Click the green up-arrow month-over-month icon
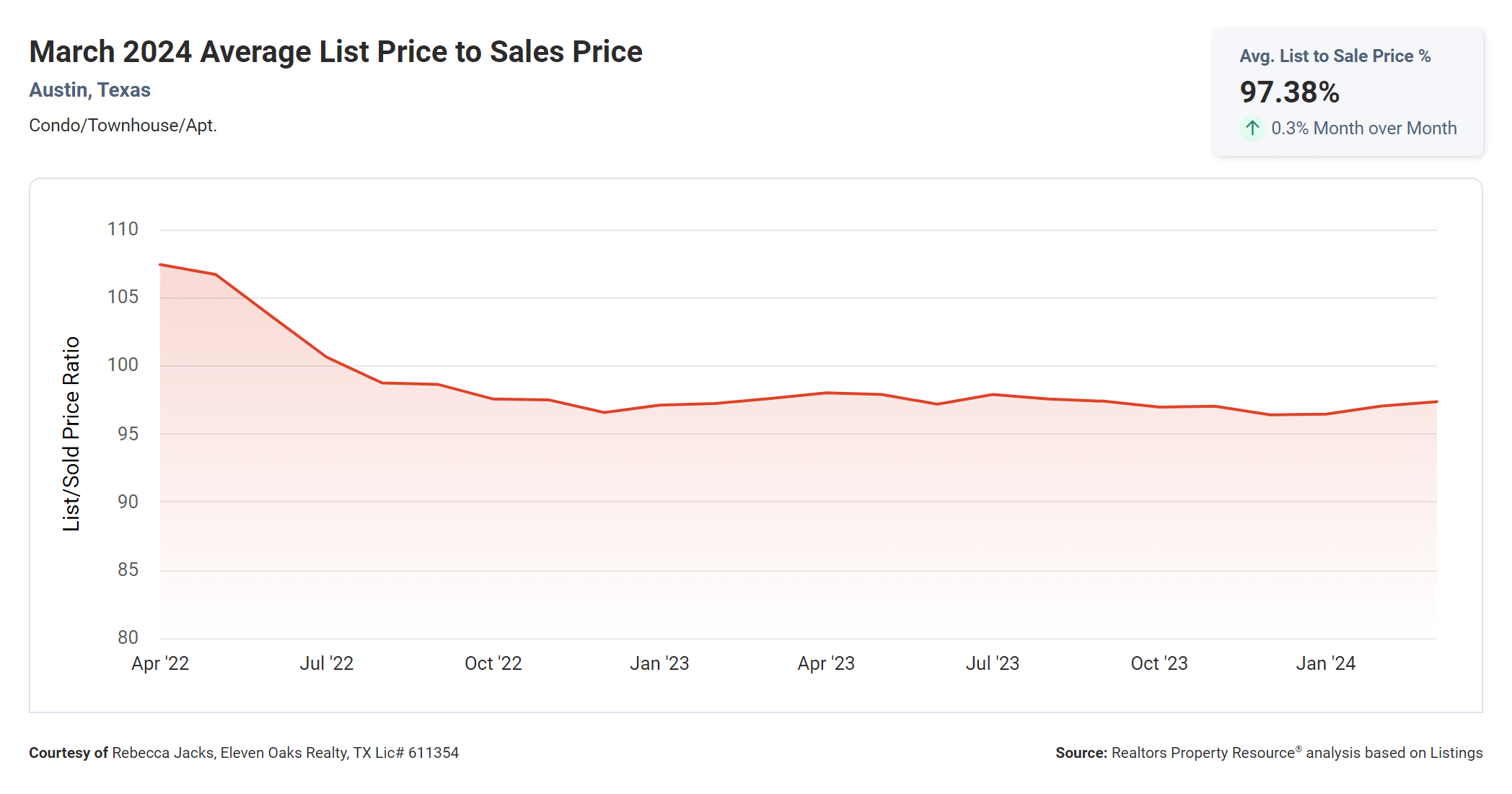This screenshot has height=794, width=1512. 1252,128
